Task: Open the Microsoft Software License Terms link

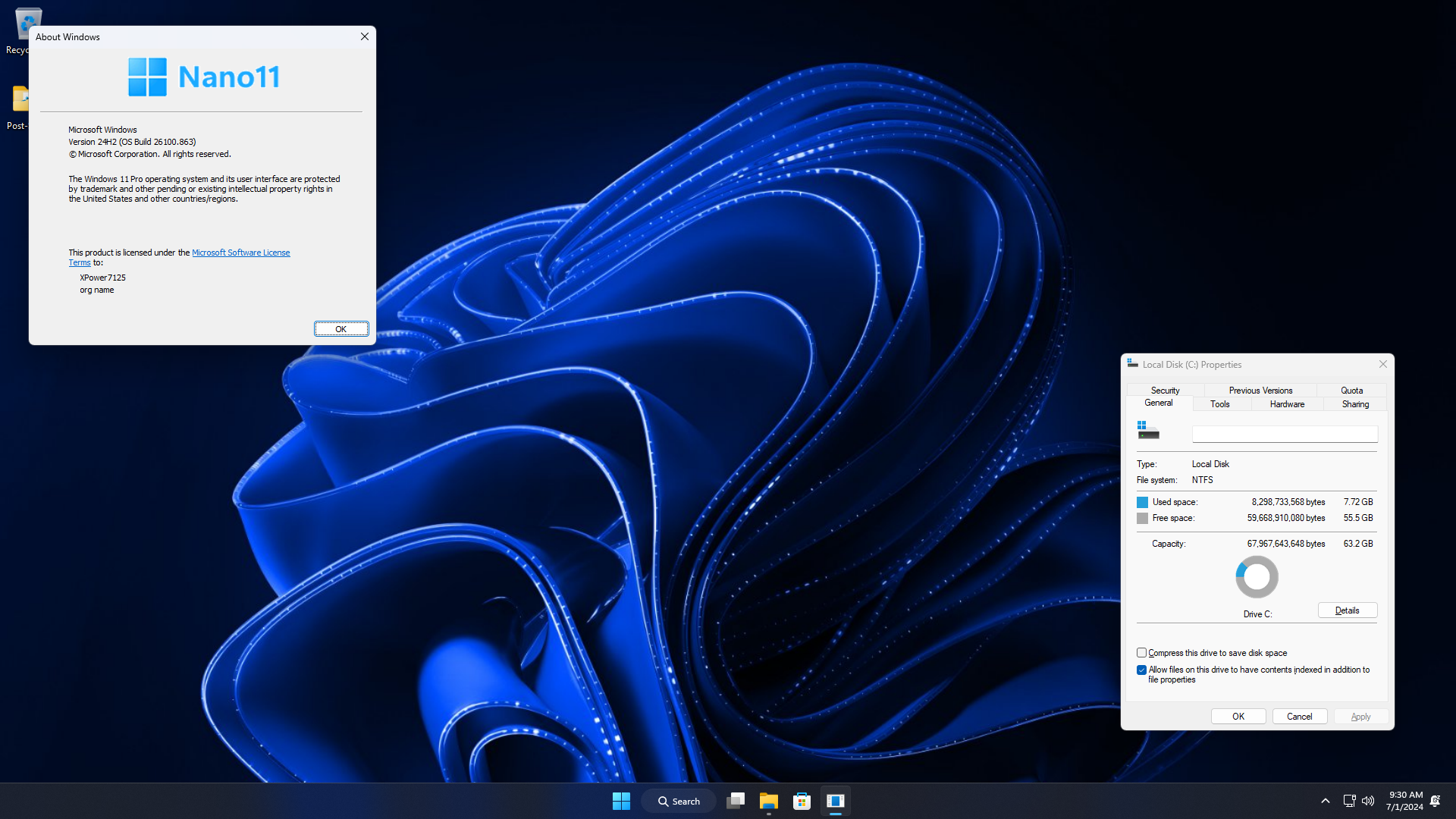Action: (x=240, y=252)
